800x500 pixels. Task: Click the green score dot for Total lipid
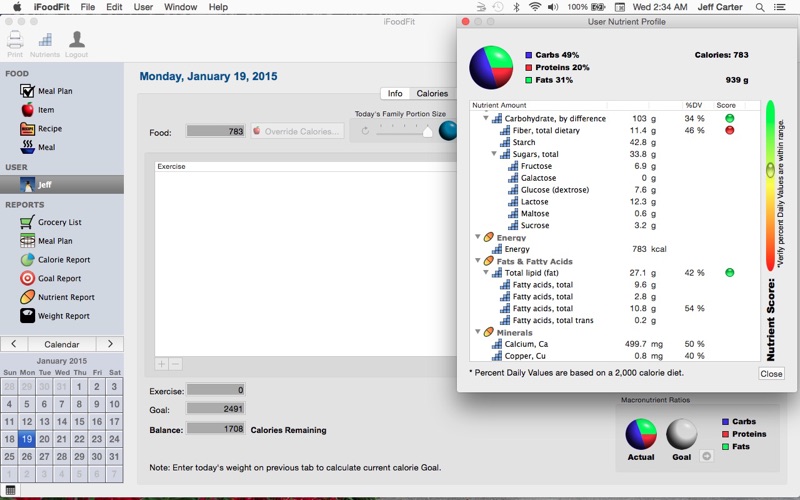click(x=730, y=272)
